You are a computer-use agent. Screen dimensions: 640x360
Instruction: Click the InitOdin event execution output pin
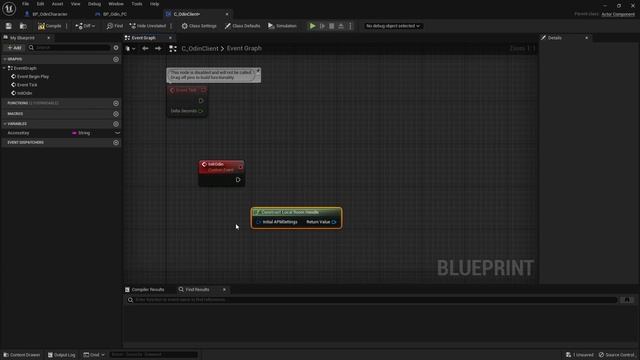point(238,180)
